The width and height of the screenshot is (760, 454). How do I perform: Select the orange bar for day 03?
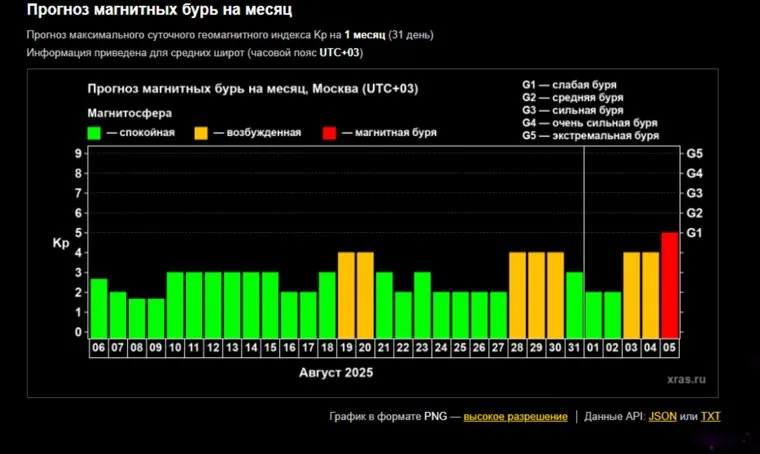[x=631, y=295]
